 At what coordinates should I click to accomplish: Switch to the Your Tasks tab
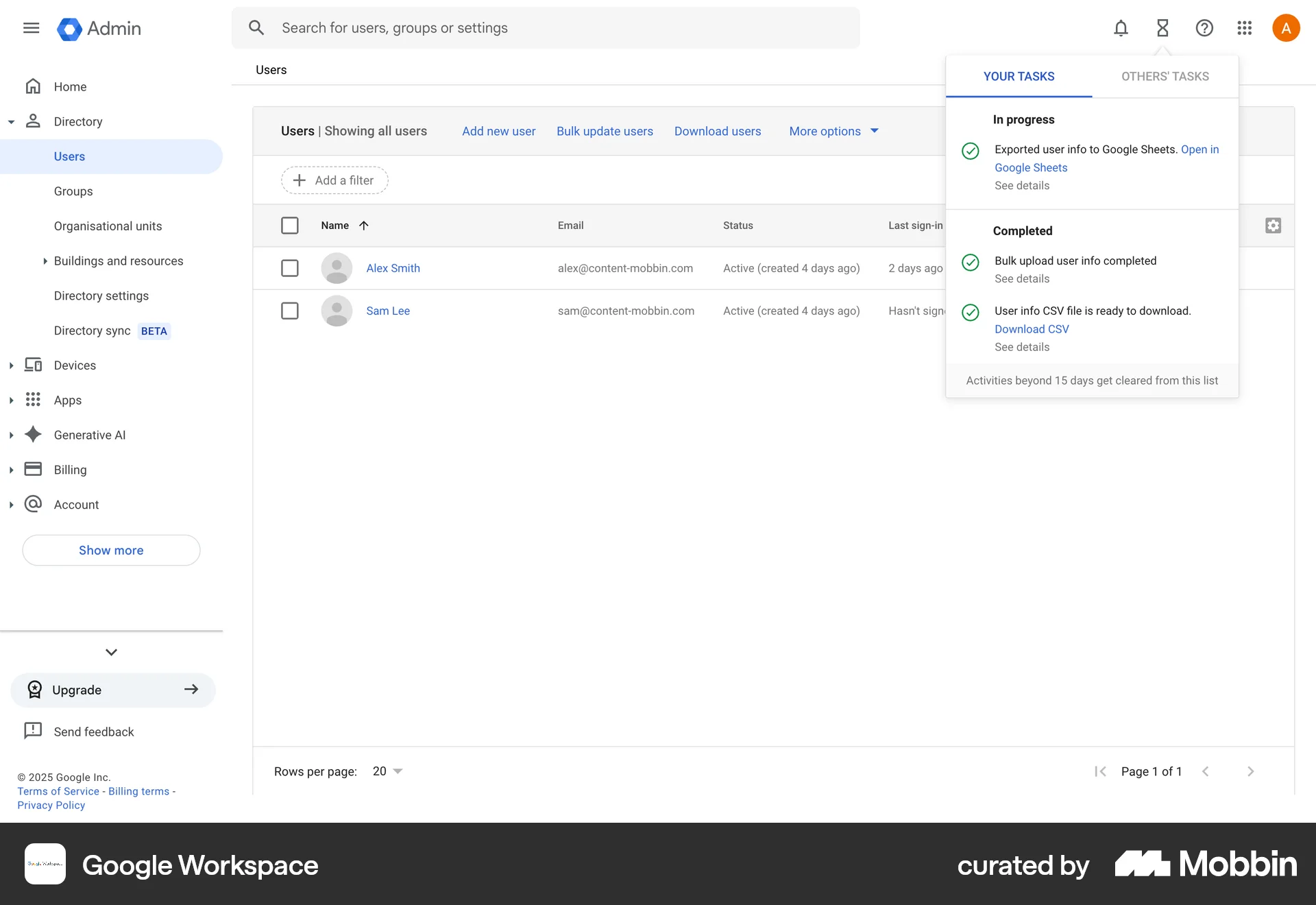[1019, 76]
